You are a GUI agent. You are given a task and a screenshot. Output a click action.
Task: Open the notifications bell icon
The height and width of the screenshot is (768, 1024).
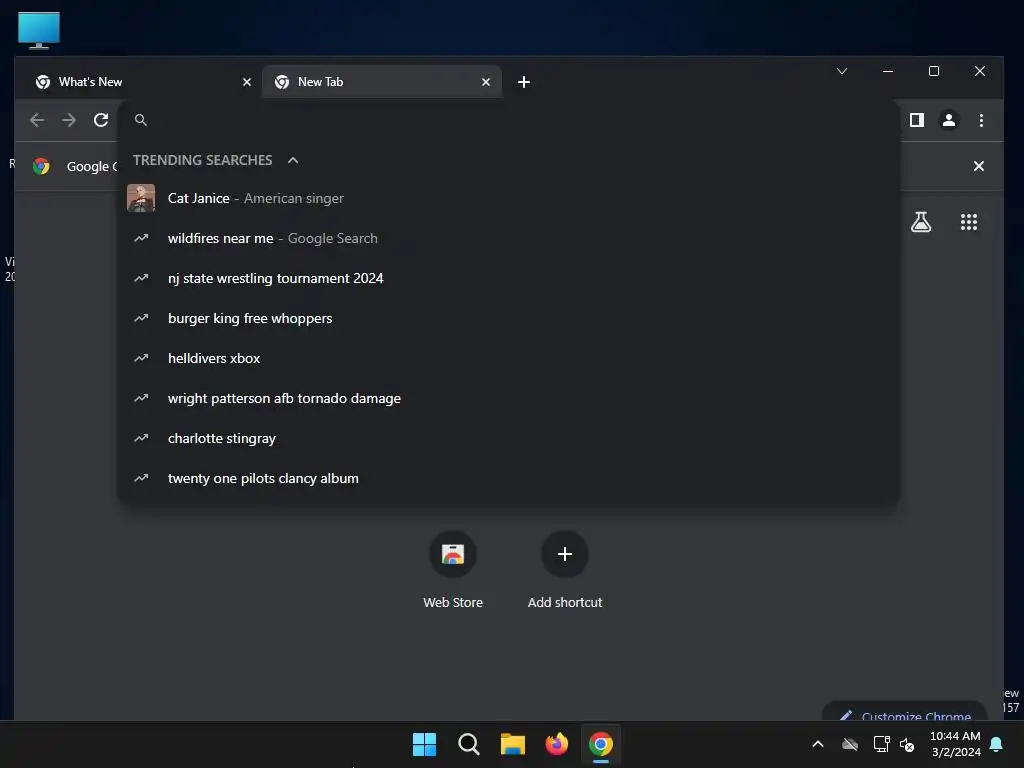(x=997, y=744)
